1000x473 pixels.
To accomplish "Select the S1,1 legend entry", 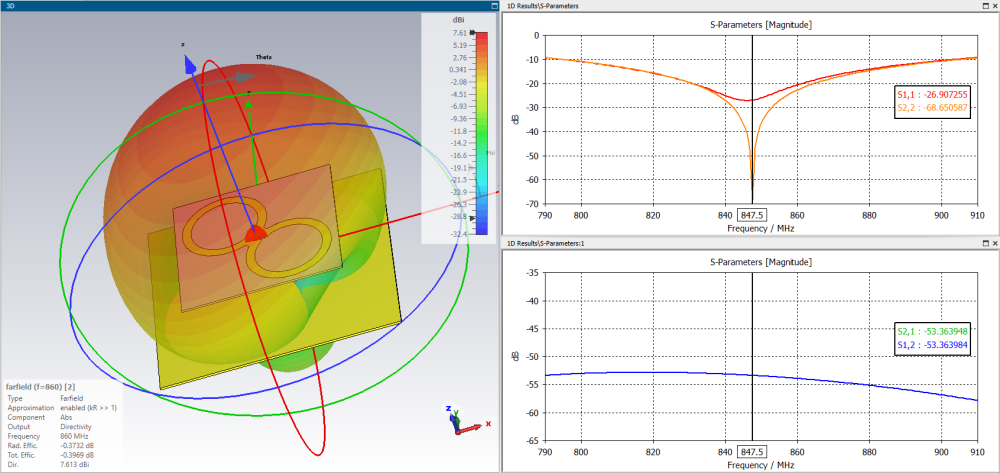I will click(x=933, y=96).
